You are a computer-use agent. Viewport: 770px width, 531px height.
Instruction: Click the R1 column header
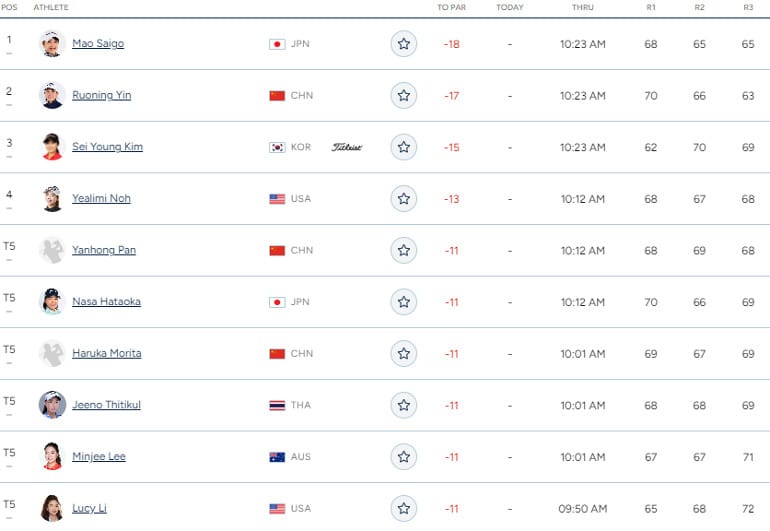651,7
